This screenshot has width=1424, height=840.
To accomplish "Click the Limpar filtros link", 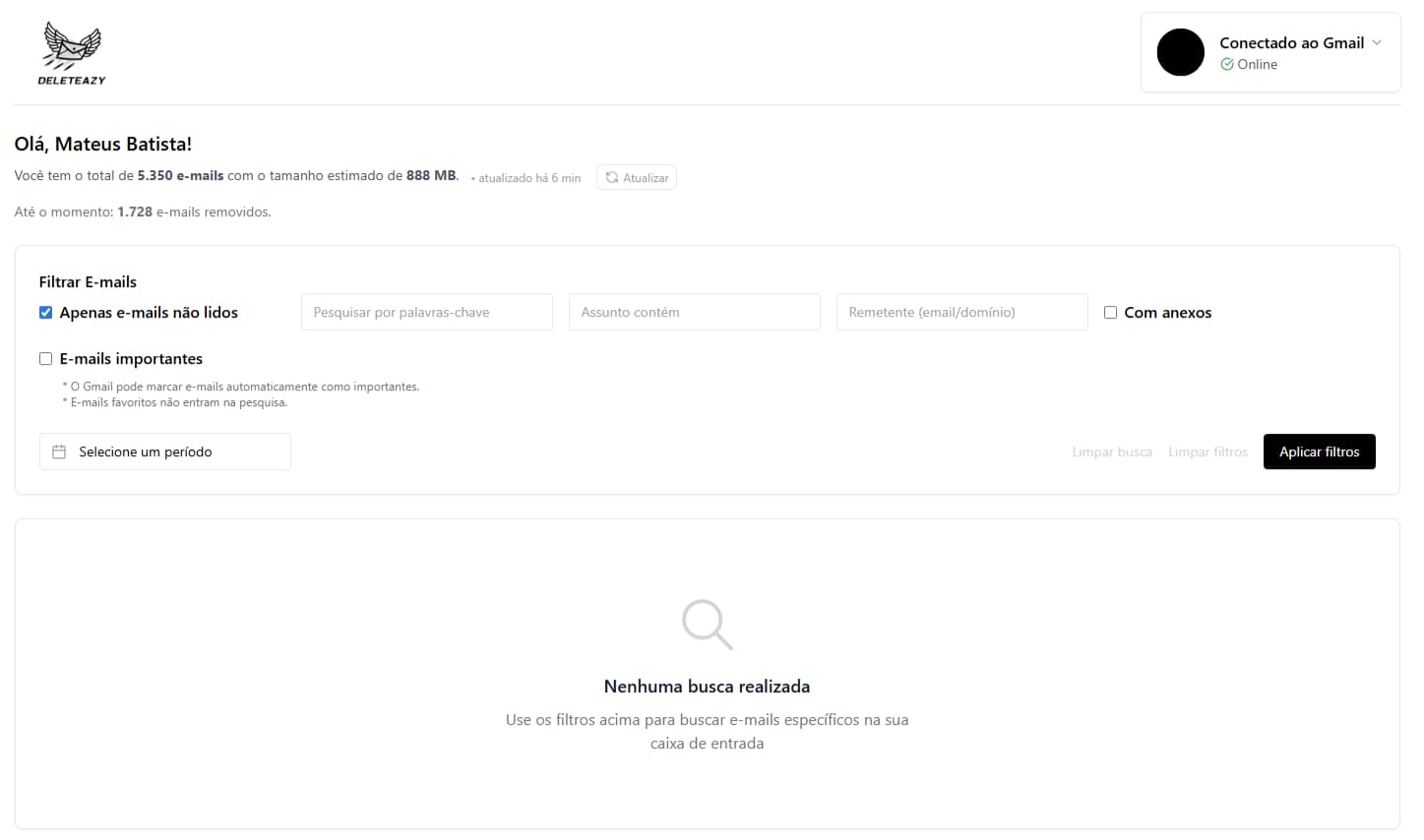I will pos(1207,451).
